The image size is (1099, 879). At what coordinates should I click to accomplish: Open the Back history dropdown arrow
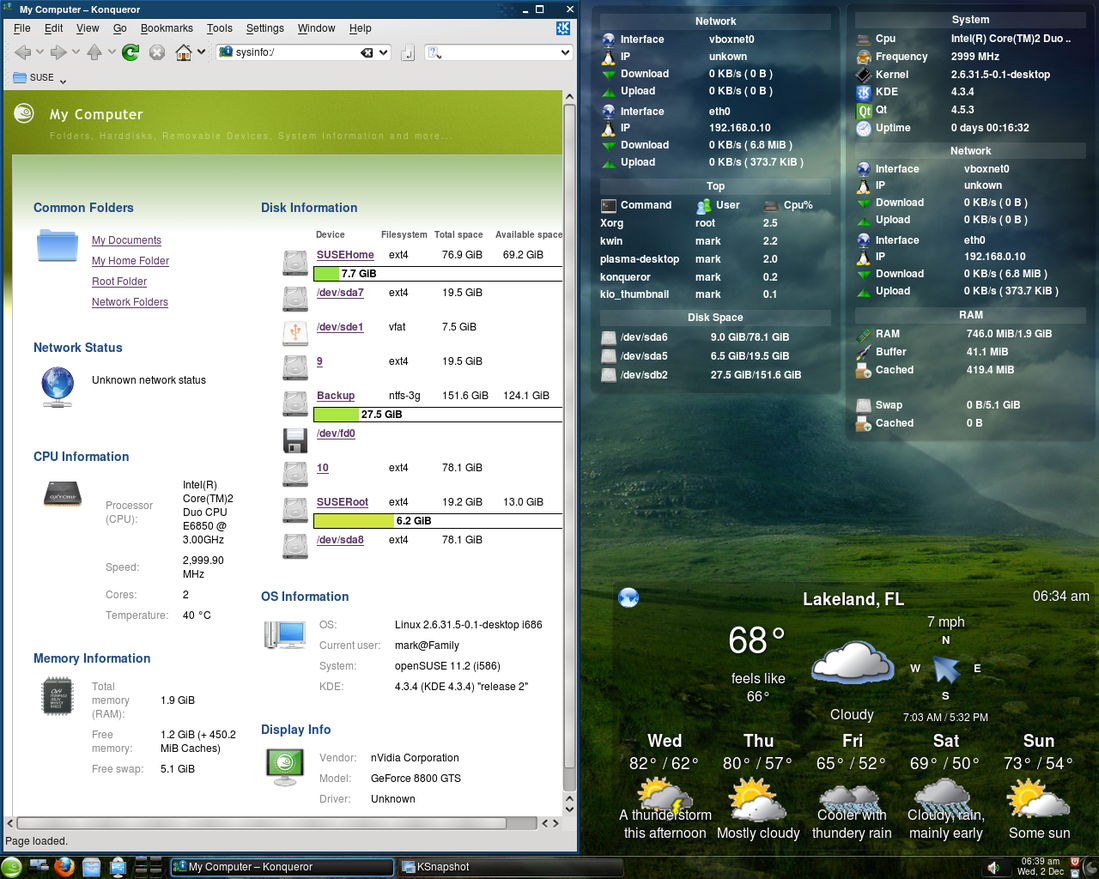40,53
